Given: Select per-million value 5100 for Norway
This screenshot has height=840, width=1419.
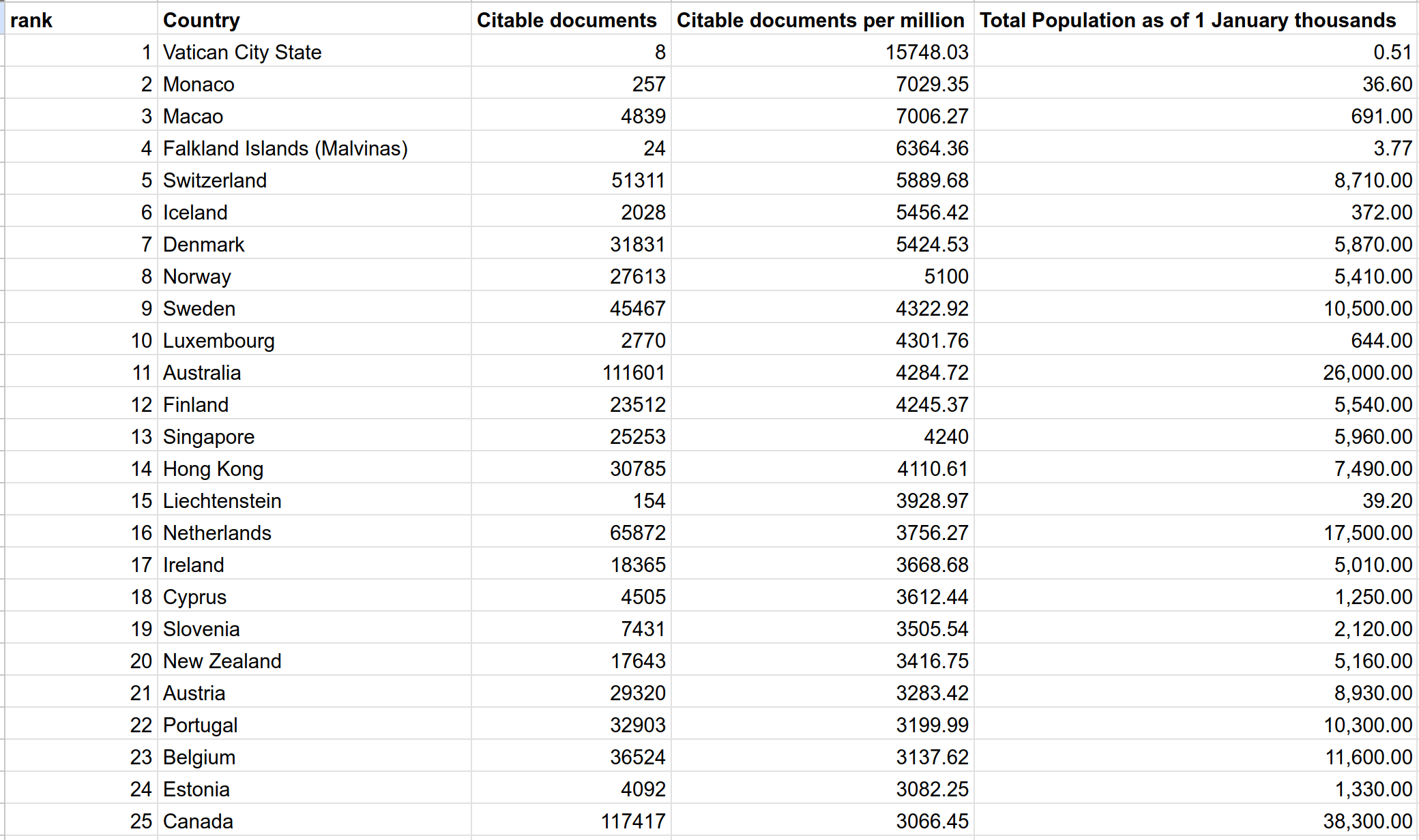Looking at the screenshot, I should pos(822,275).
